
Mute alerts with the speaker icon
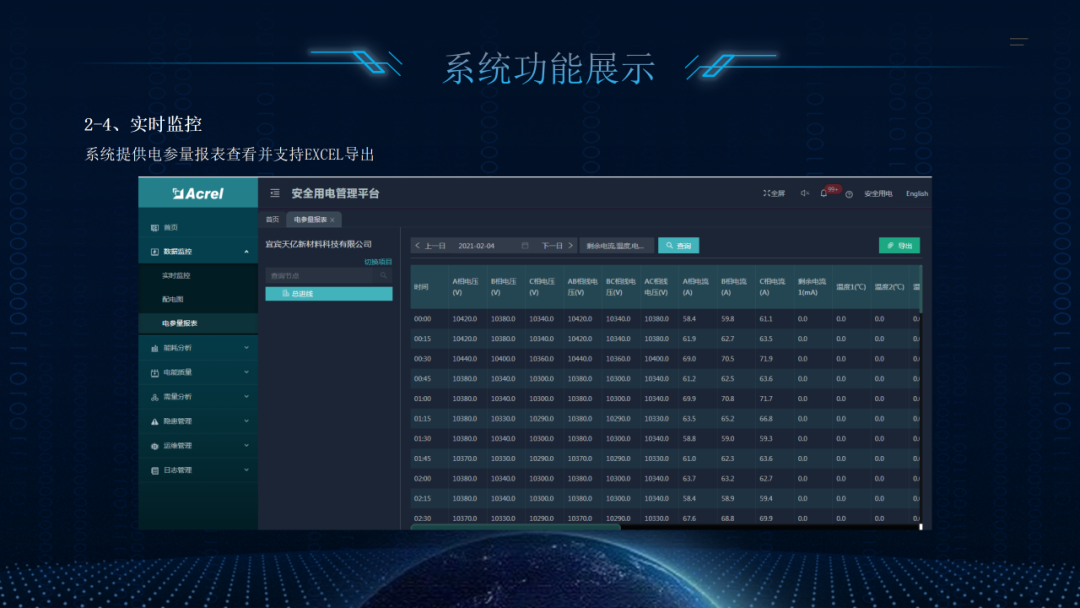point(805,194)
